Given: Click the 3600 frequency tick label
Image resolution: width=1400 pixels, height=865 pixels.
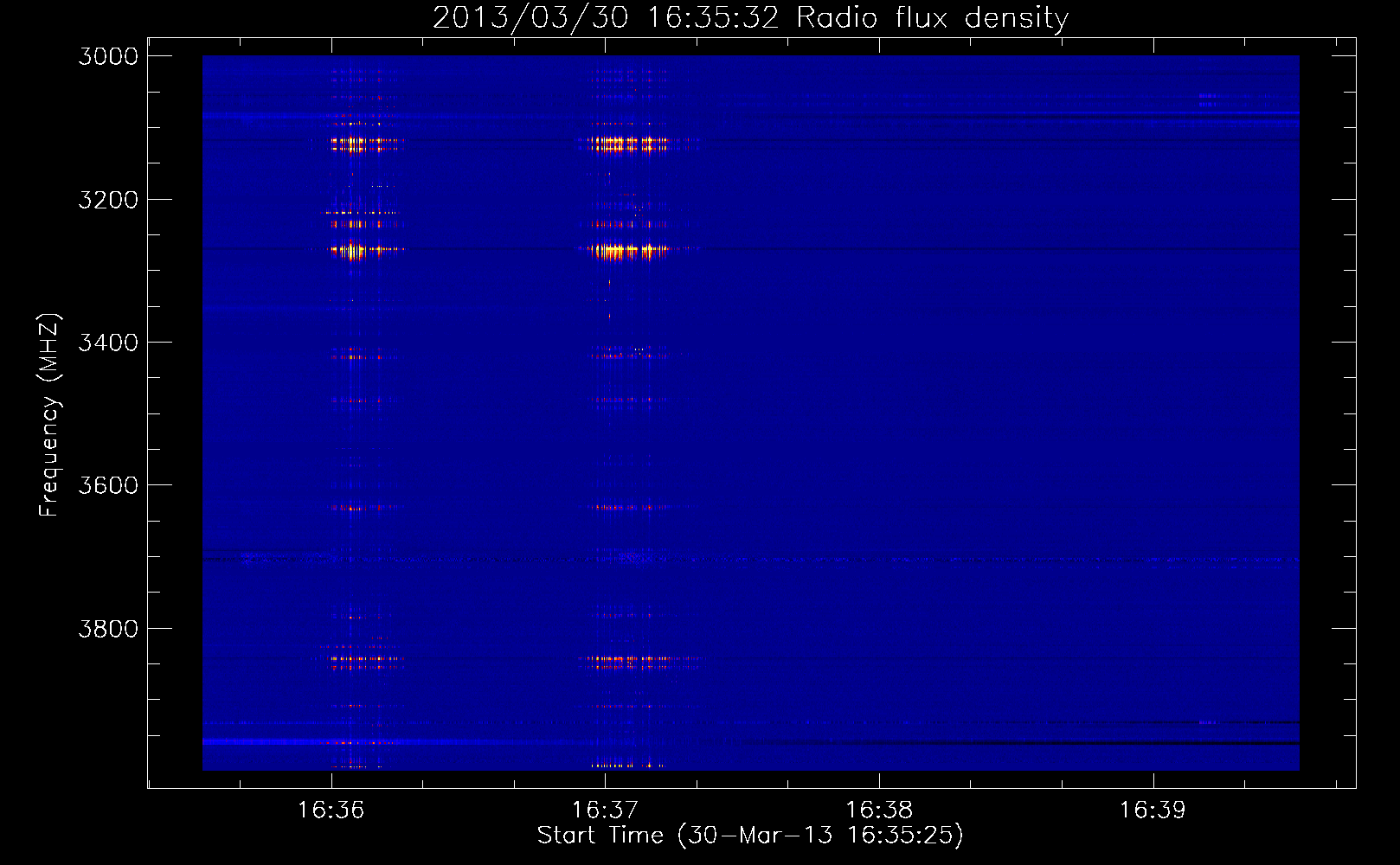Looking at the screenshot, I should click(x=108, y=485).
